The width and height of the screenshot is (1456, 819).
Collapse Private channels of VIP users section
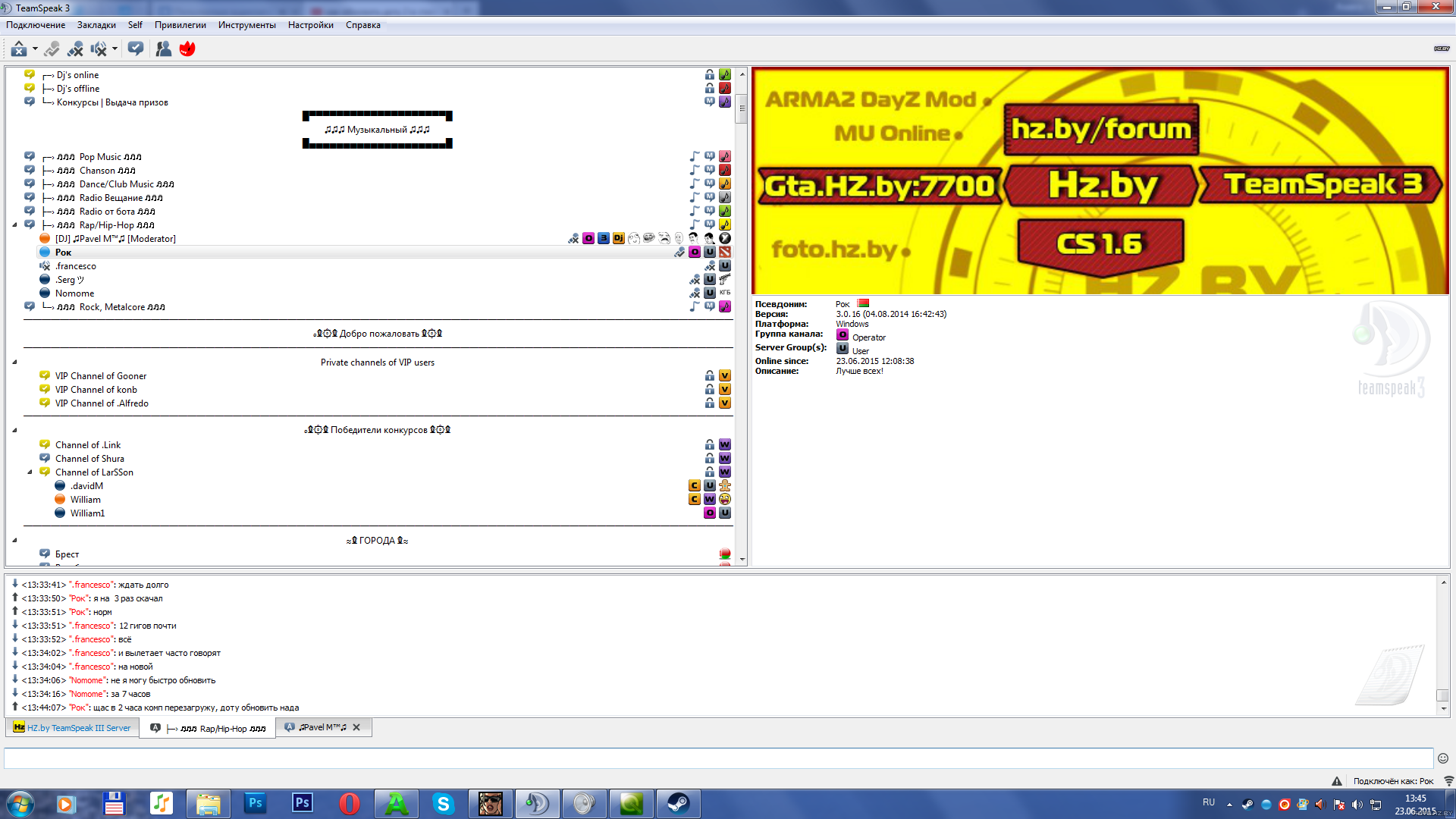click(14, 362)
